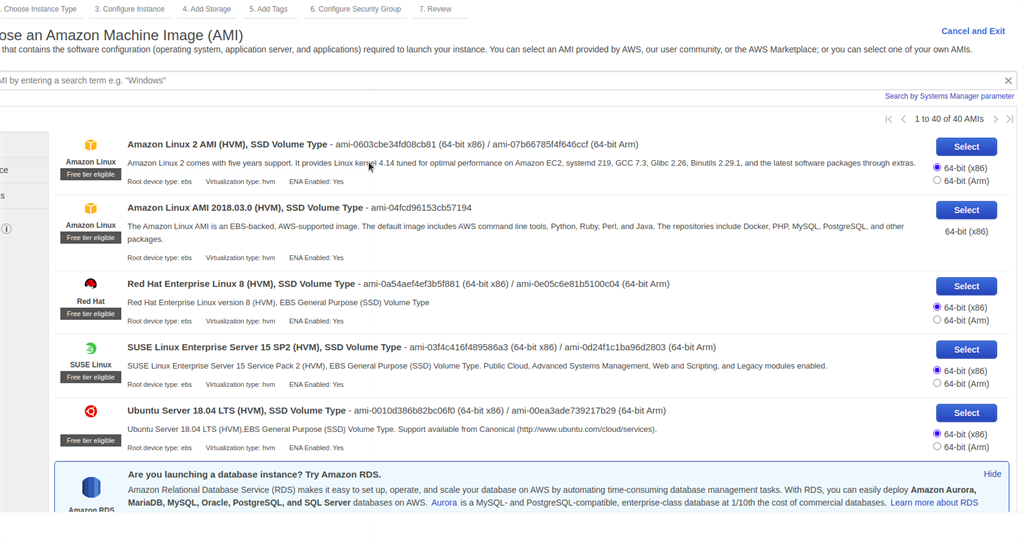This screenshot has width=1024, height=544.
Task: Open the Aurora link in RDS banner
Action: click(x=444, y=503)
